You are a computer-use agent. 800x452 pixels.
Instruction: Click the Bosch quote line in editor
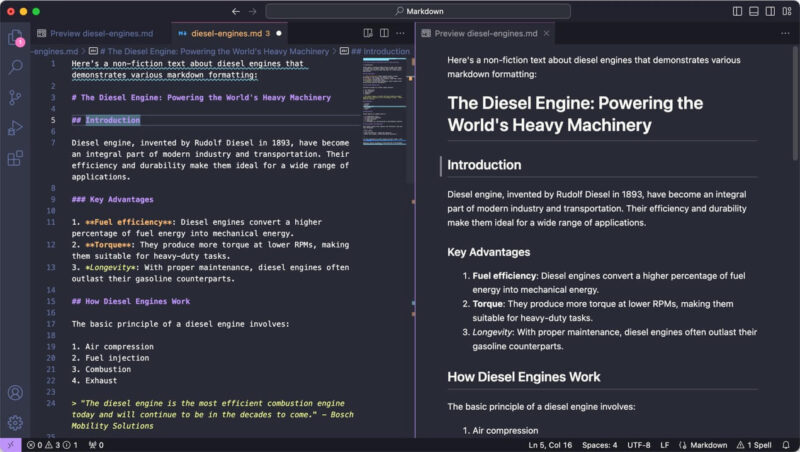click(x=212, y=415)
